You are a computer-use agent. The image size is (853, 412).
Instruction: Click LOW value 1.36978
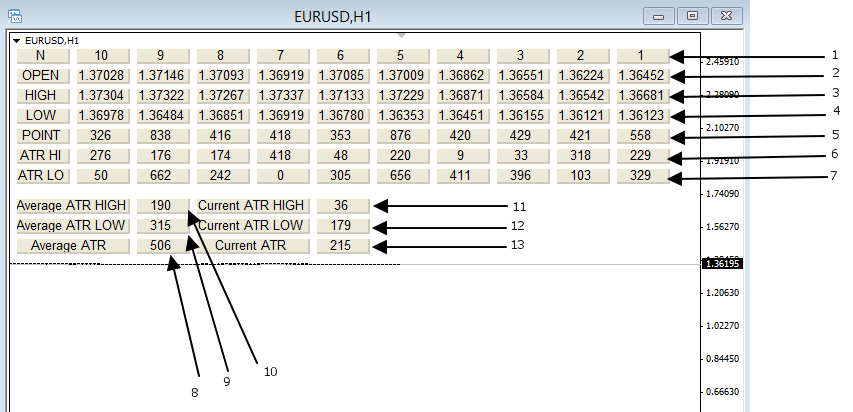coord(103,116)
